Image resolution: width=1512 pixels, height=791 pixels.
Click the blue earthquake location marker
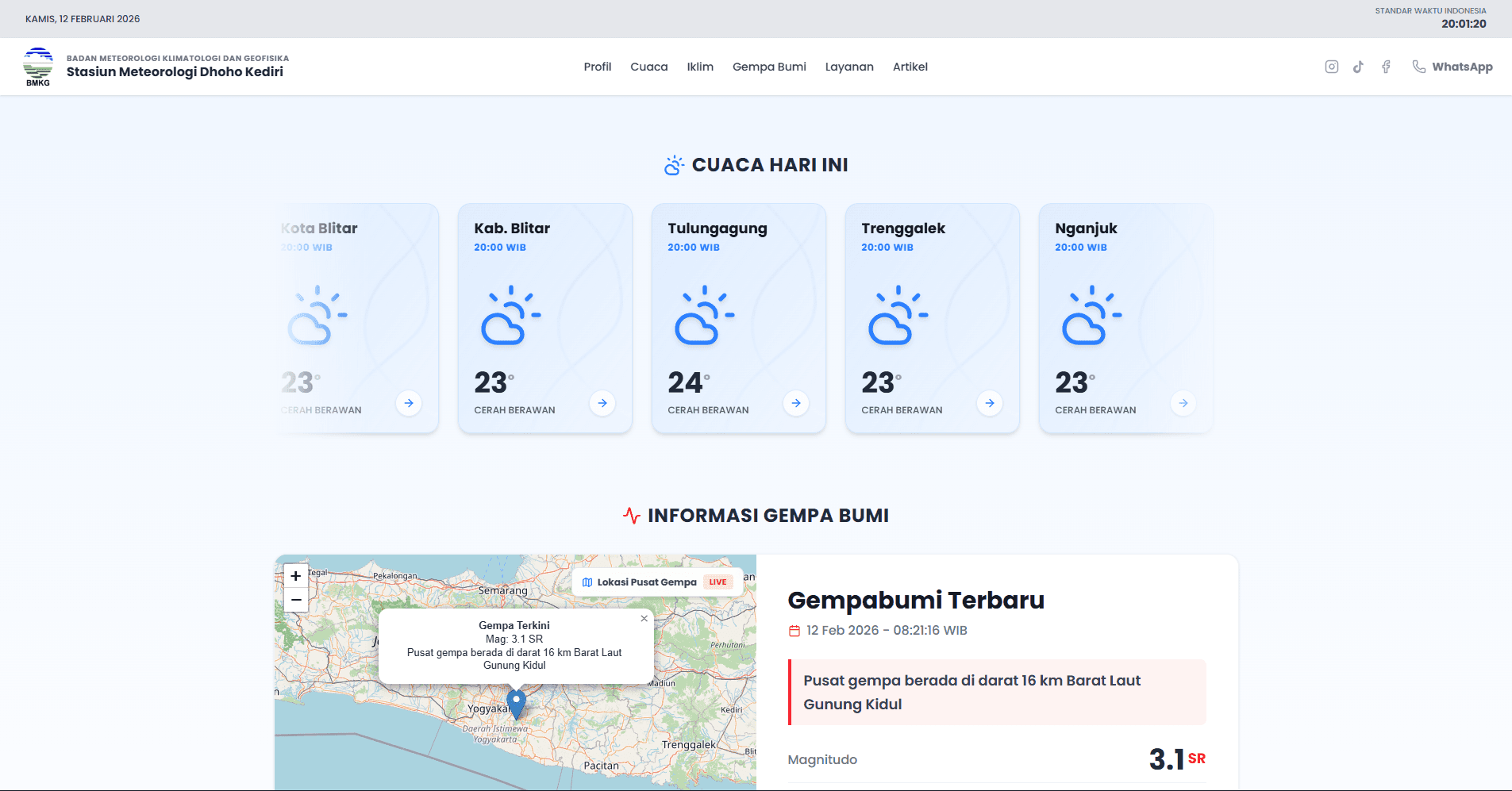517,704
